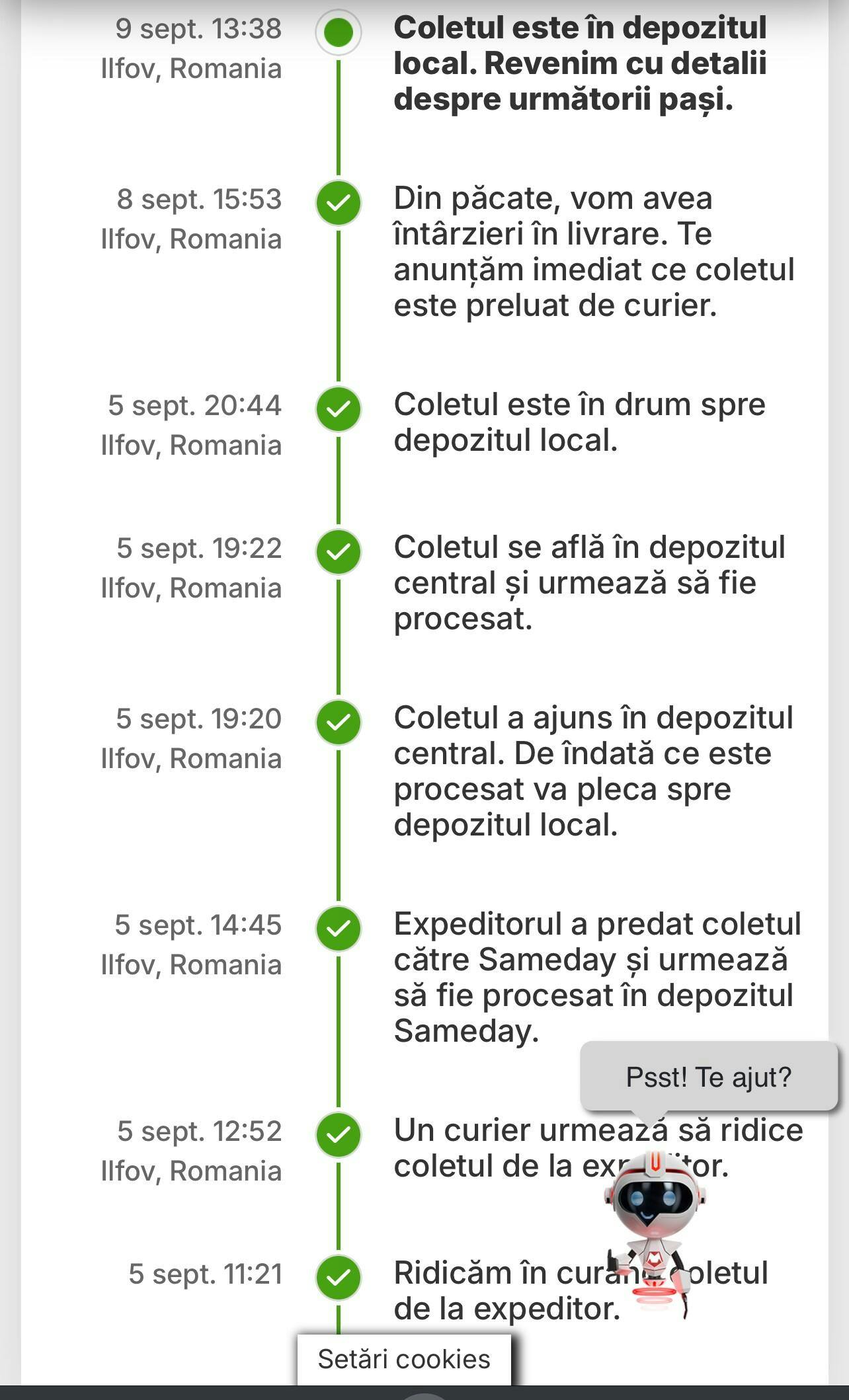Click the "Coletul este în depozitul local" status text
Viewport: 849px width, 1400px height.
(x=580, y=63)
